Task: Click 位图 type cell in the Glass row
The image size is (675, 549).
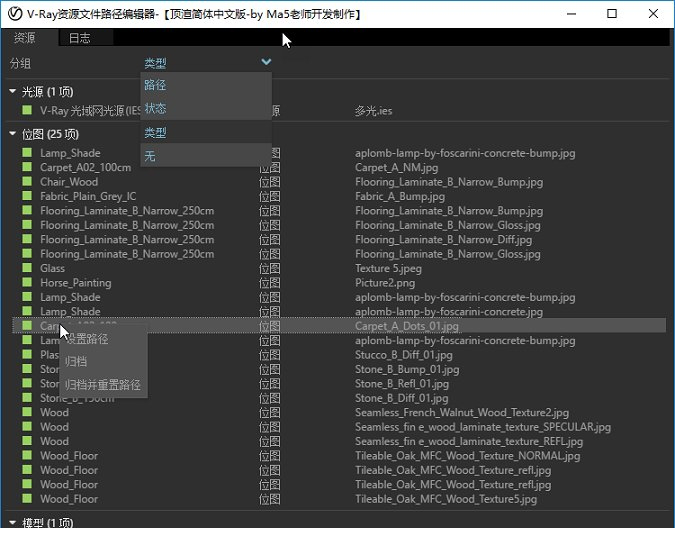Action: click(x=269, y=268)
